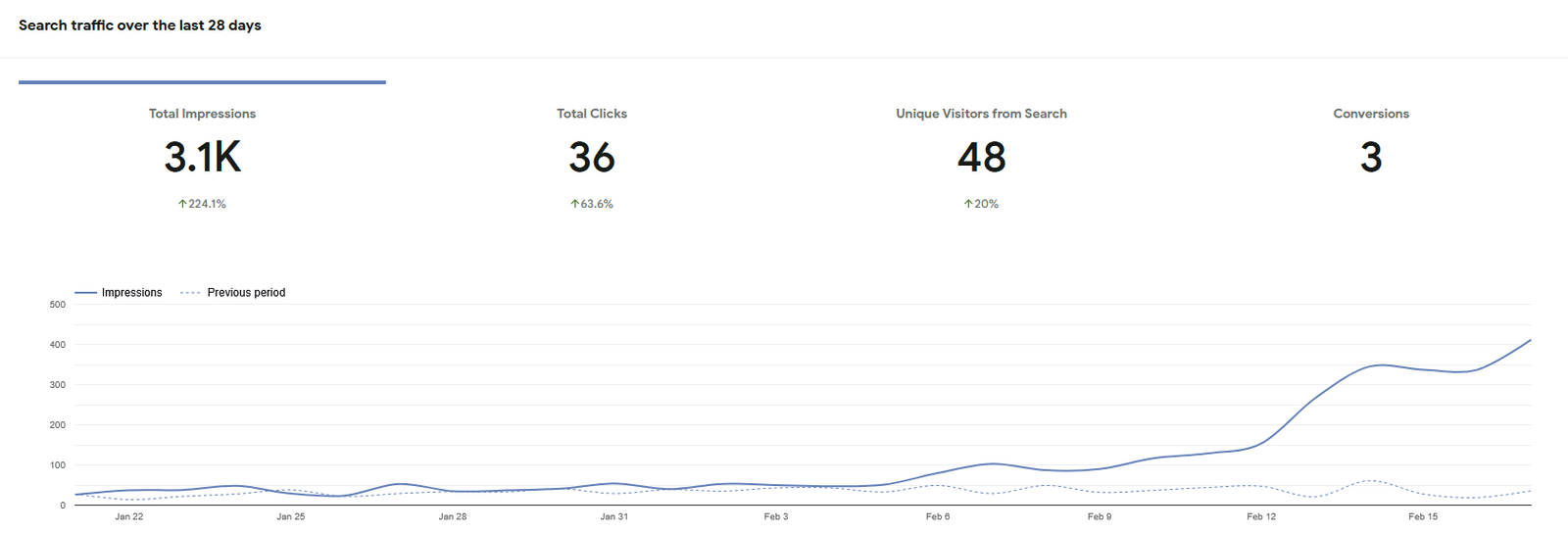Toggle the Previous period legend label

(x=246, y=293)
